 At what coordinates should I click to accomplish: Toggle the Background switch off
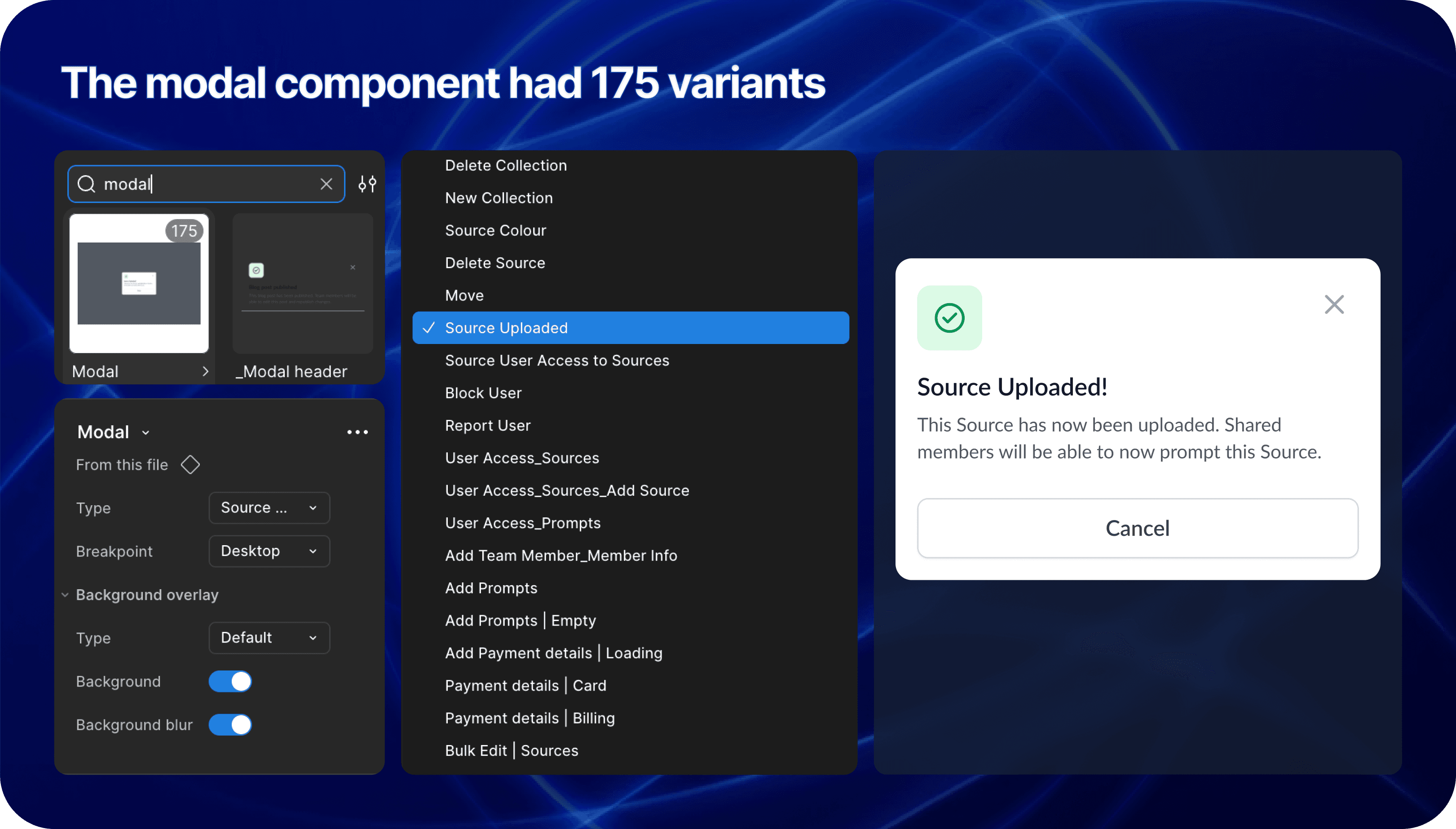(x=230, y=682)
